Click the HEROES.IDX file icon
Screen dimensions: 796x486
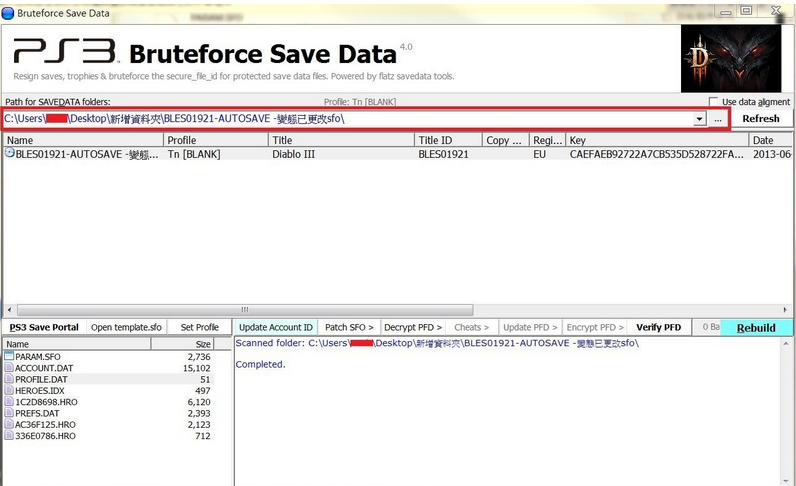tap(9, 391)
